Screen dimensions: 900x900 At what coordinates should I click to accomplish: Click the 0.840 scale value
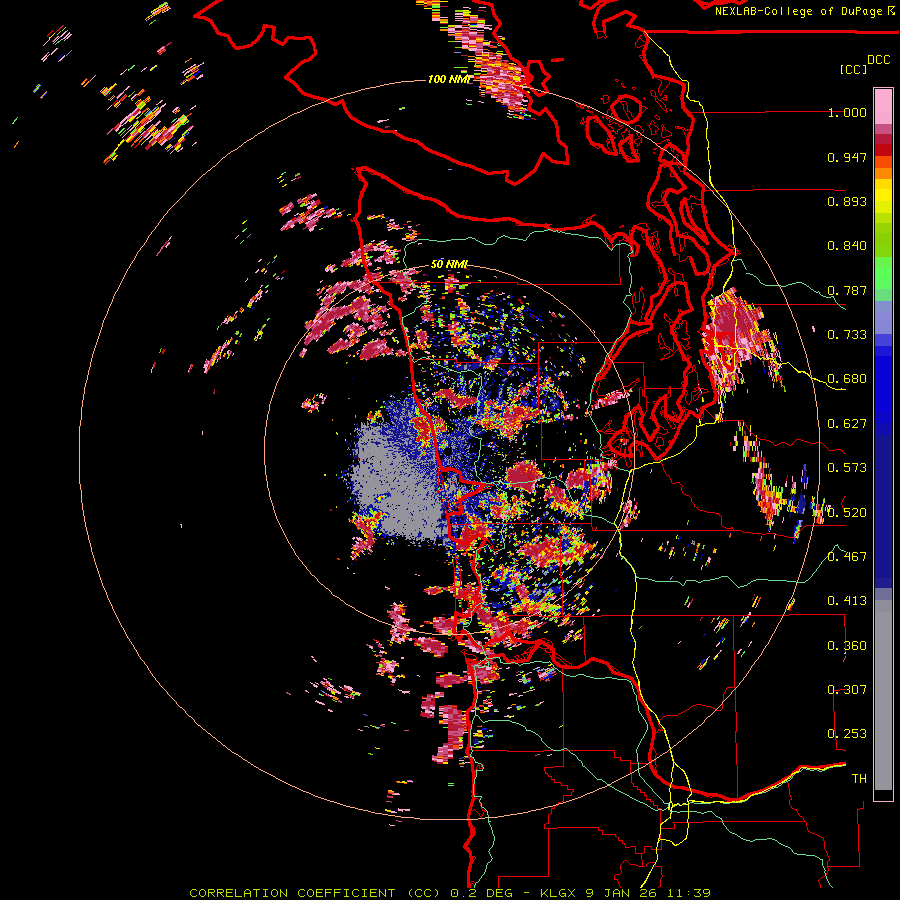tap(847, 246)
